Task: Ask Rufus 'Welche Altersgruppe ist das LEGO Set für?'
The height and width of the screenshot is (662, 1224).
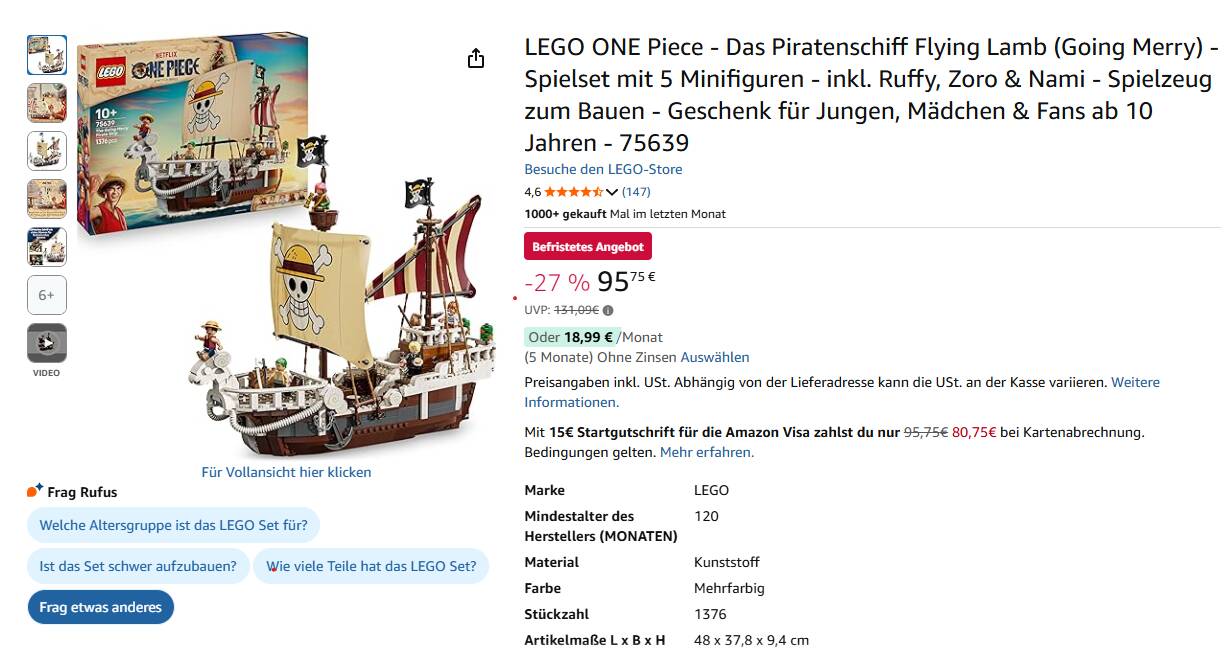Action: click(x=173, y=524)
